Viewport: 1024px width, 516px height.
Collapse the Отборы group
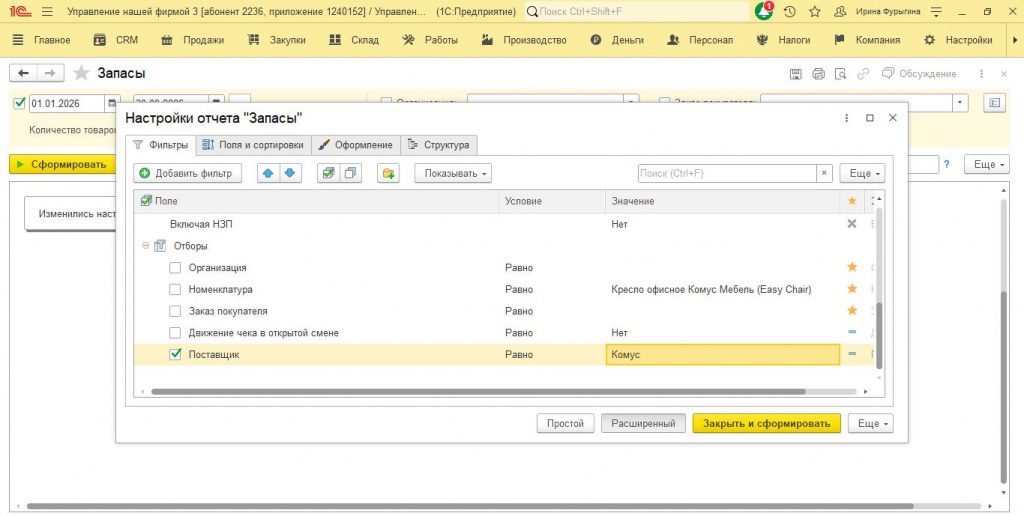coord(146,246)
